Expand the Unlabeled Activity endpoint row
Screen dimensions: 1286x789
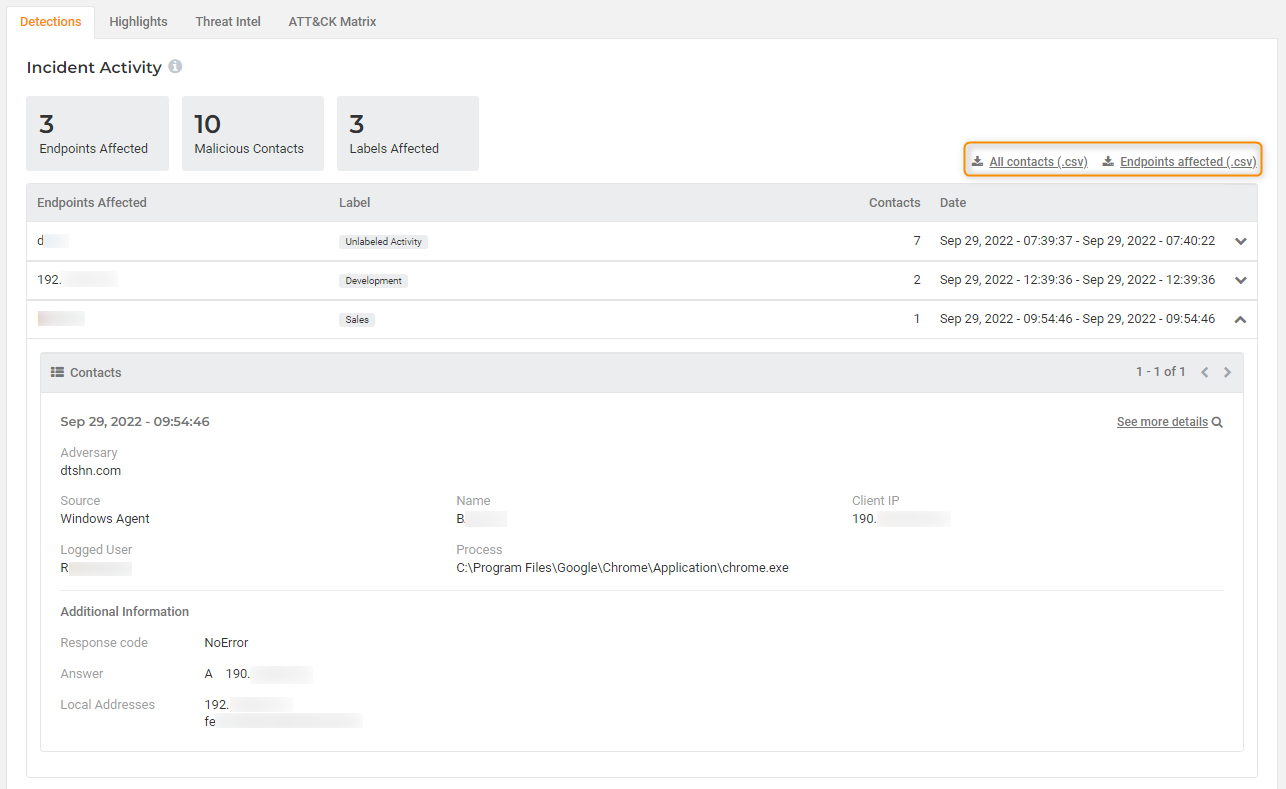(x=1241, y=241)
